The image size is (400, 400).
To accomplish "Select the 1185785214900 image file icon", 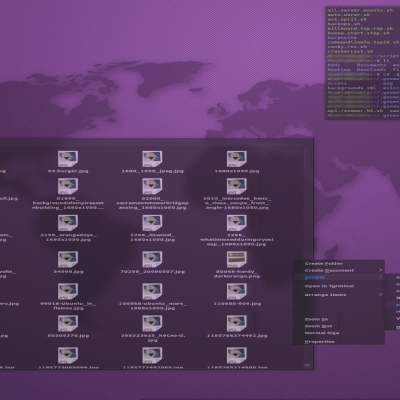I will pos(237,355).
